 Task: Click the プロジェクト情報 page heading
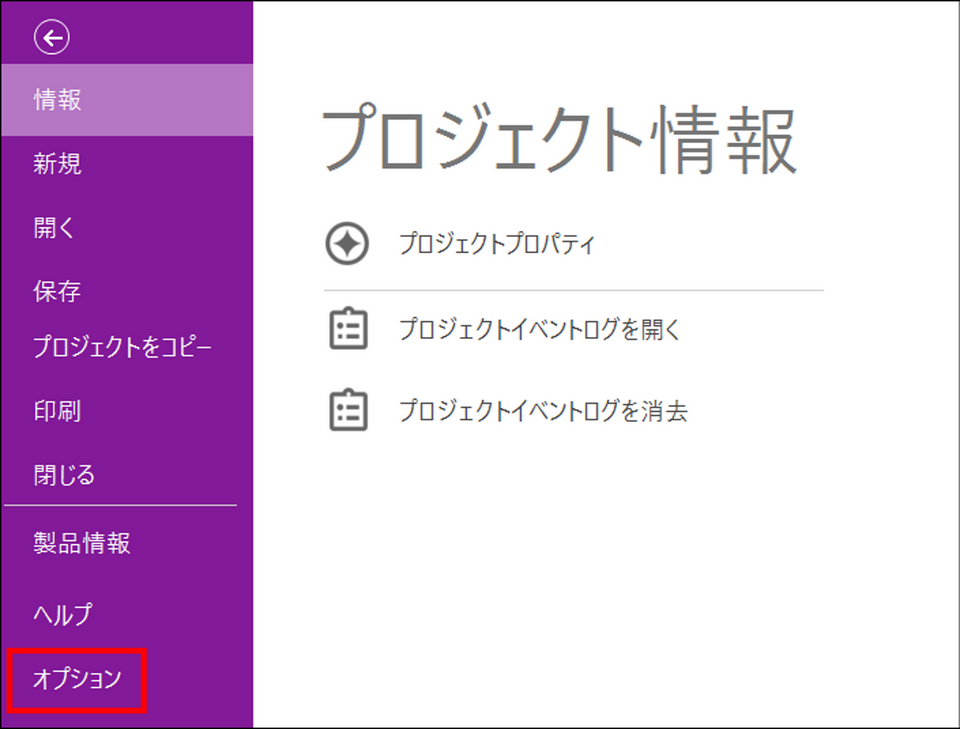[559, 140]
